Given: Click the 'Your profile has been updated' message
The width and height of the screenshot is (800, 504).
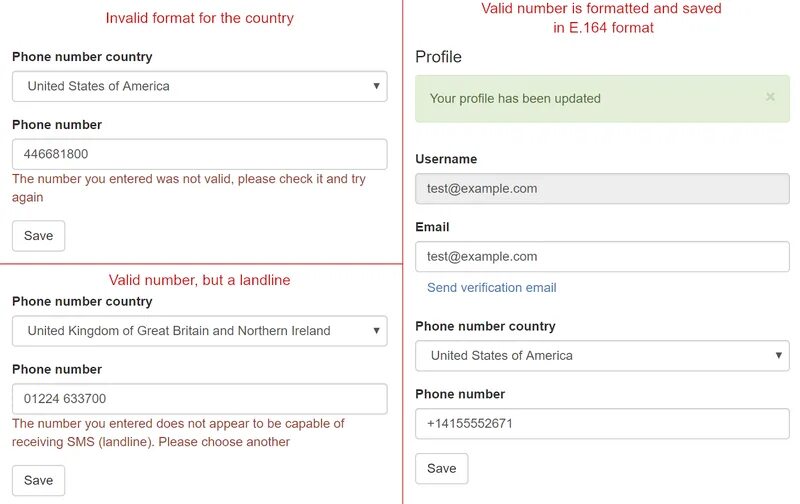Looking at the screenshot, I should coord(515,98).
